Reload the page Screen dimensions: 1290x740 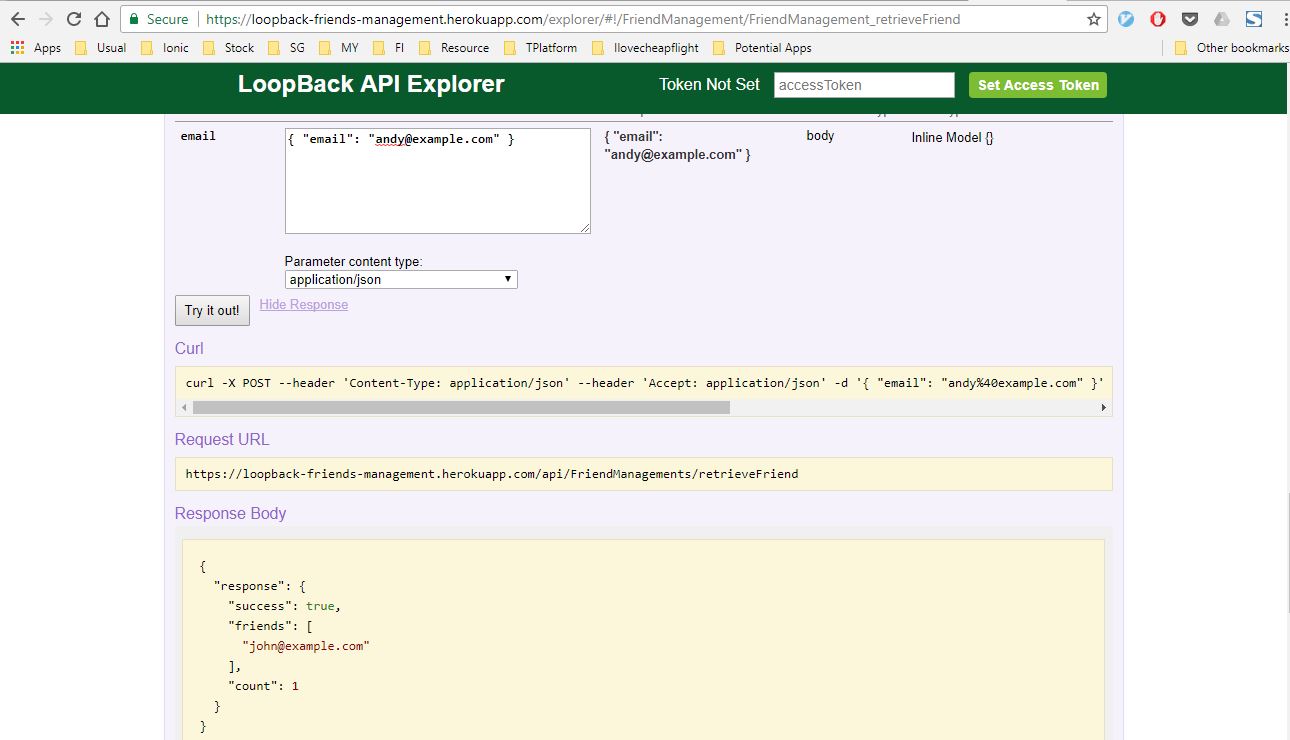tap(74, 19)
